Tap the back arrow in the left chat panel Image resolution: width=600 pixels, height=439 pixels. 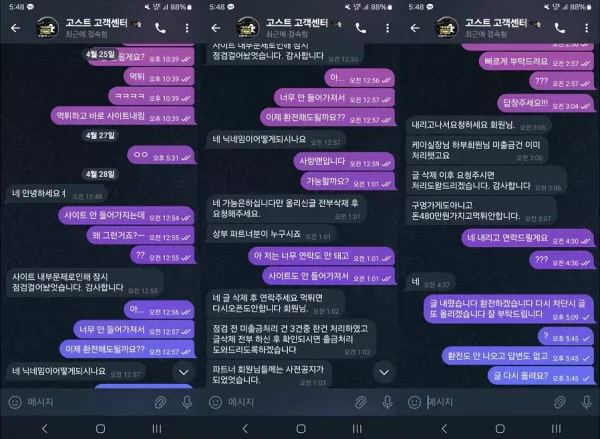[16, 28]
